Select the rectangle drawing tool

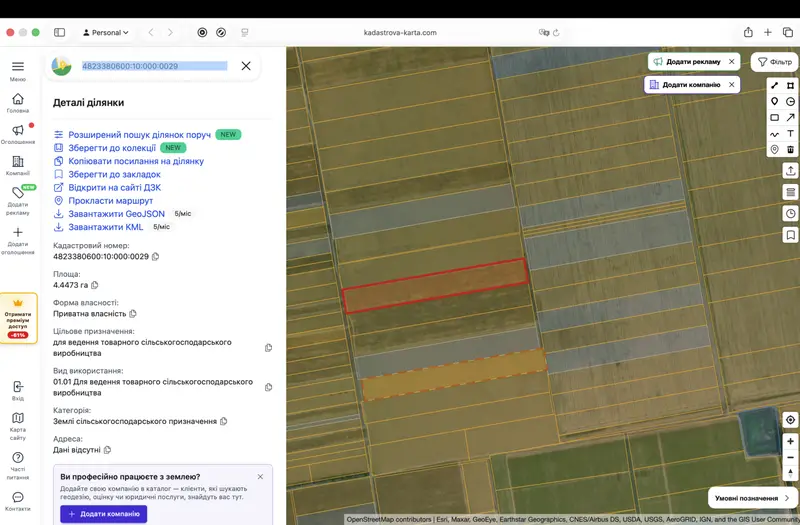774,117
